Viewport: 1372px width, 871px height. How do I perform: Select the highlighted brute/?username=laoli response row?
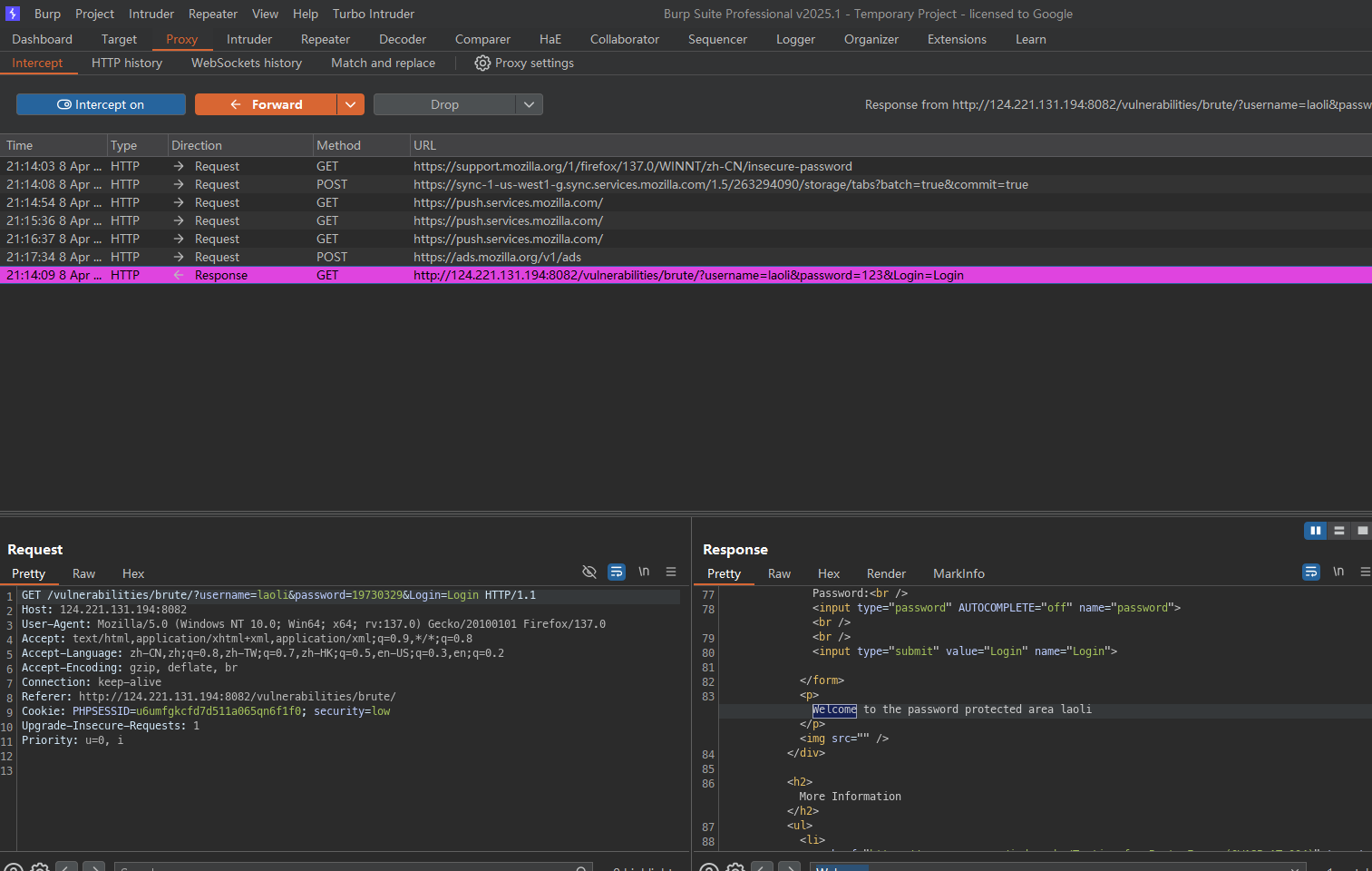click(686, 275)
